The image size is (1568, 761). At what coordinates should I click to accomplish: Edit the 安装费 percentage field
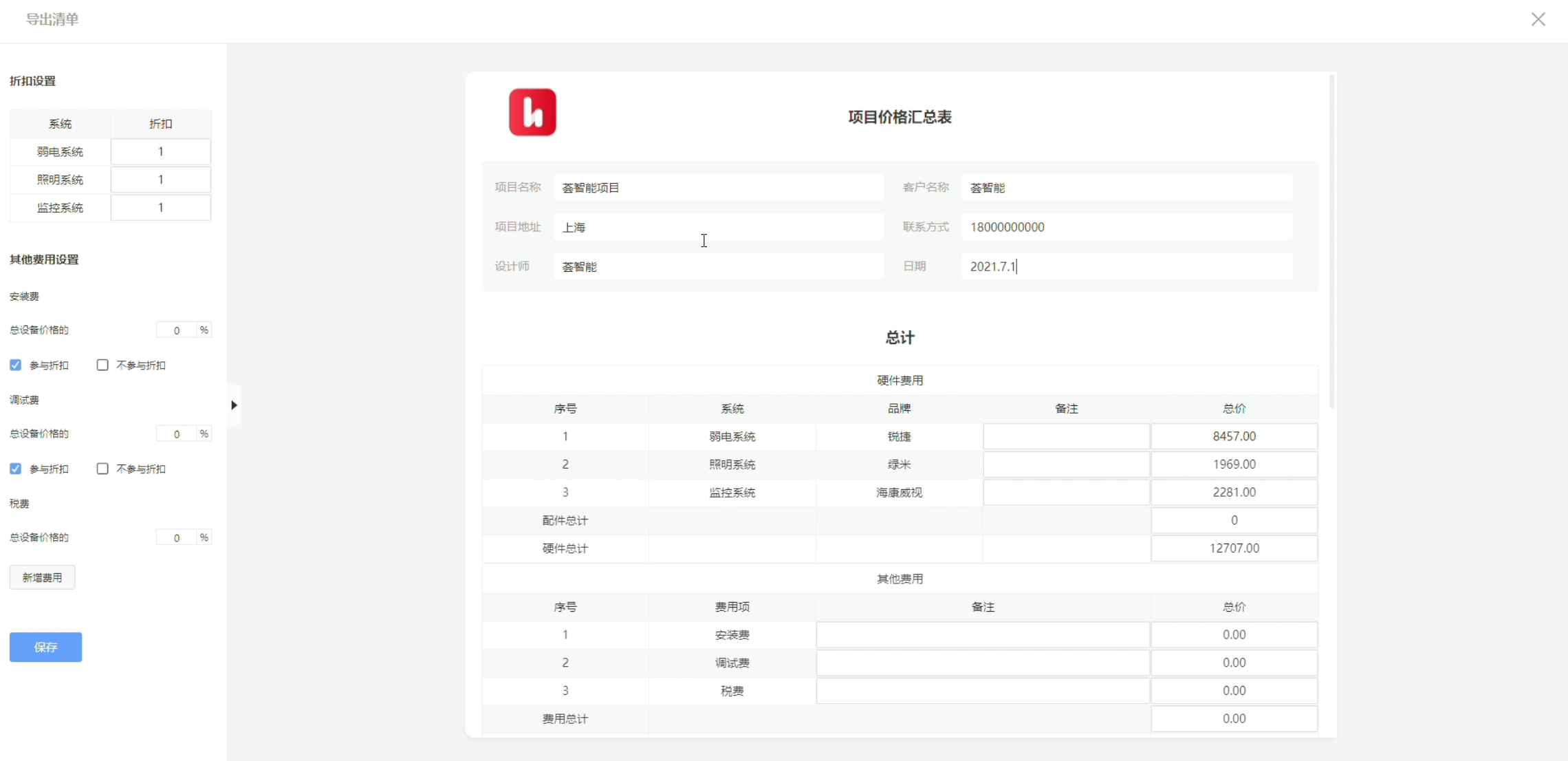(x=177, y=330)
